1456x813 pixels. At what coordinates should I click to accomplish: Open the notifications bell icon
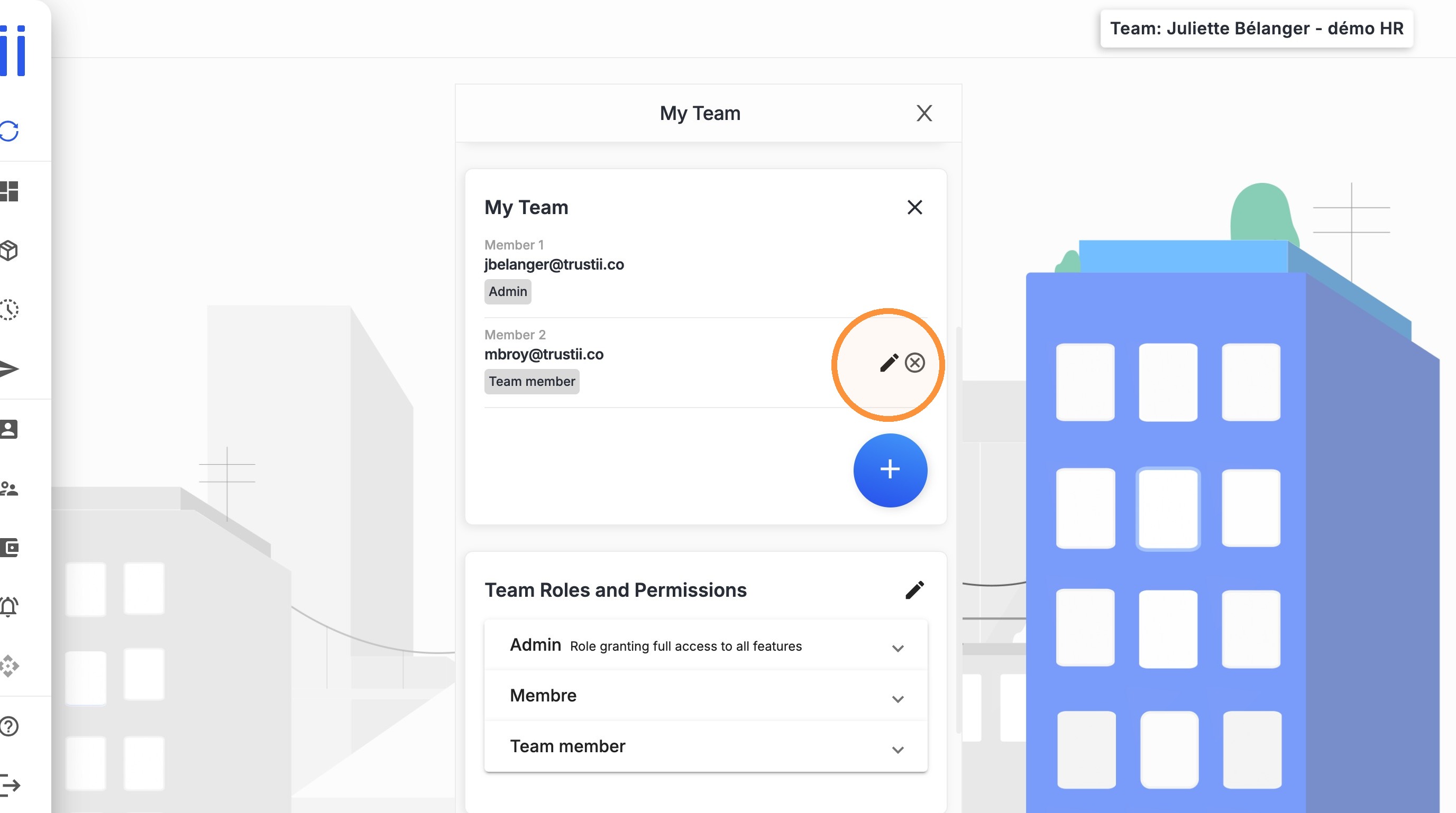[9, 607]
